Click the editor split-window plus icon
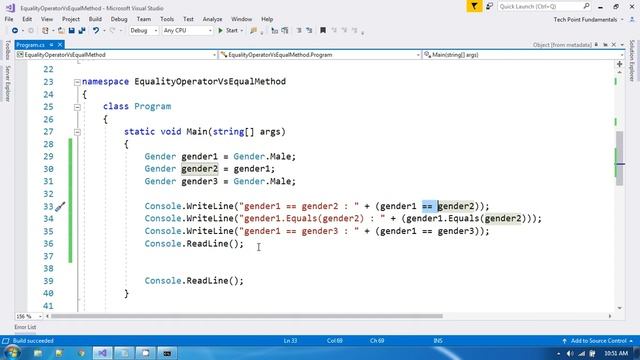Viewport: 640px width, 360px height. click(620, 64)
